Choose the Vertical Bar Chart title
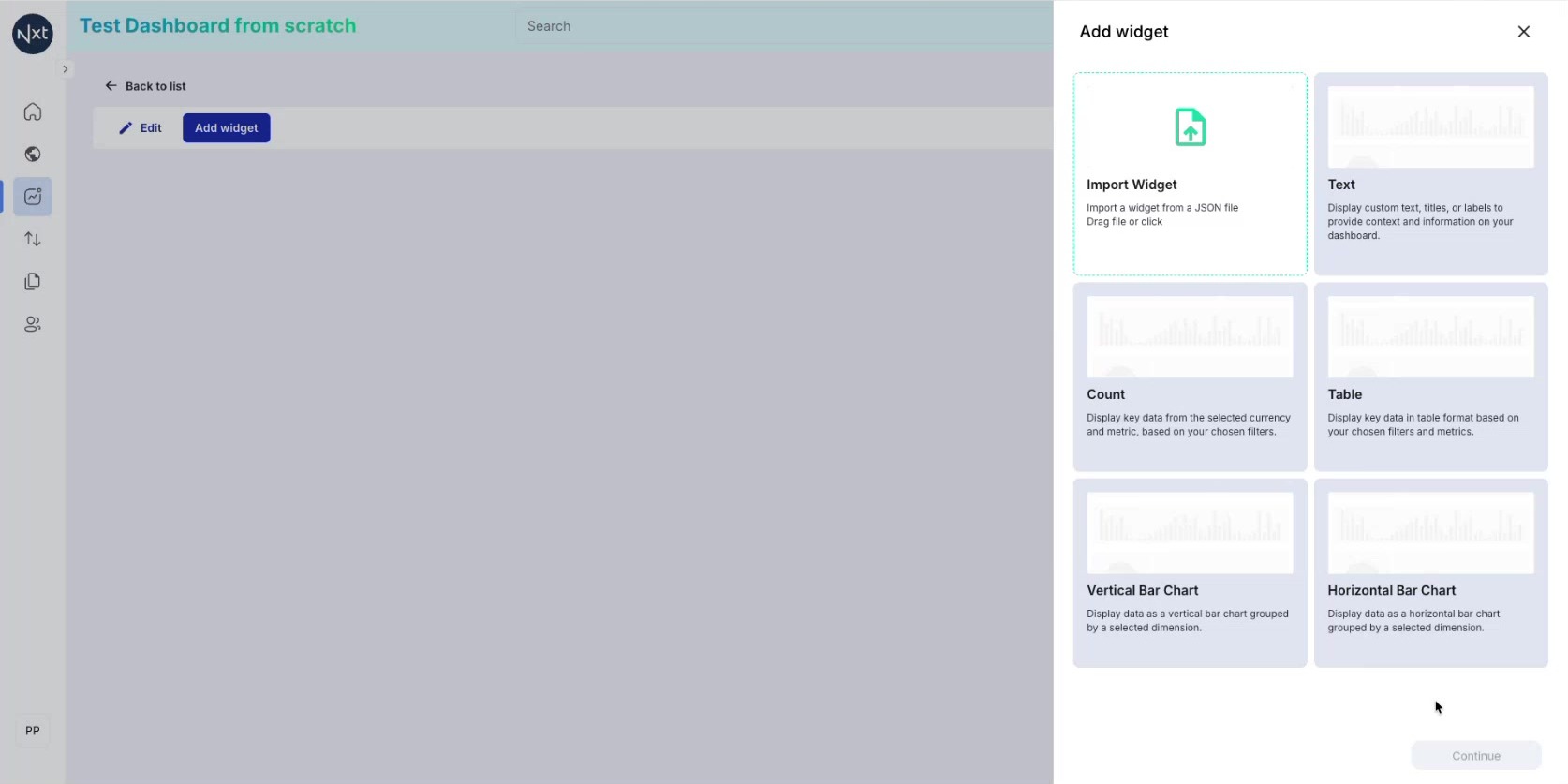 1143,590
